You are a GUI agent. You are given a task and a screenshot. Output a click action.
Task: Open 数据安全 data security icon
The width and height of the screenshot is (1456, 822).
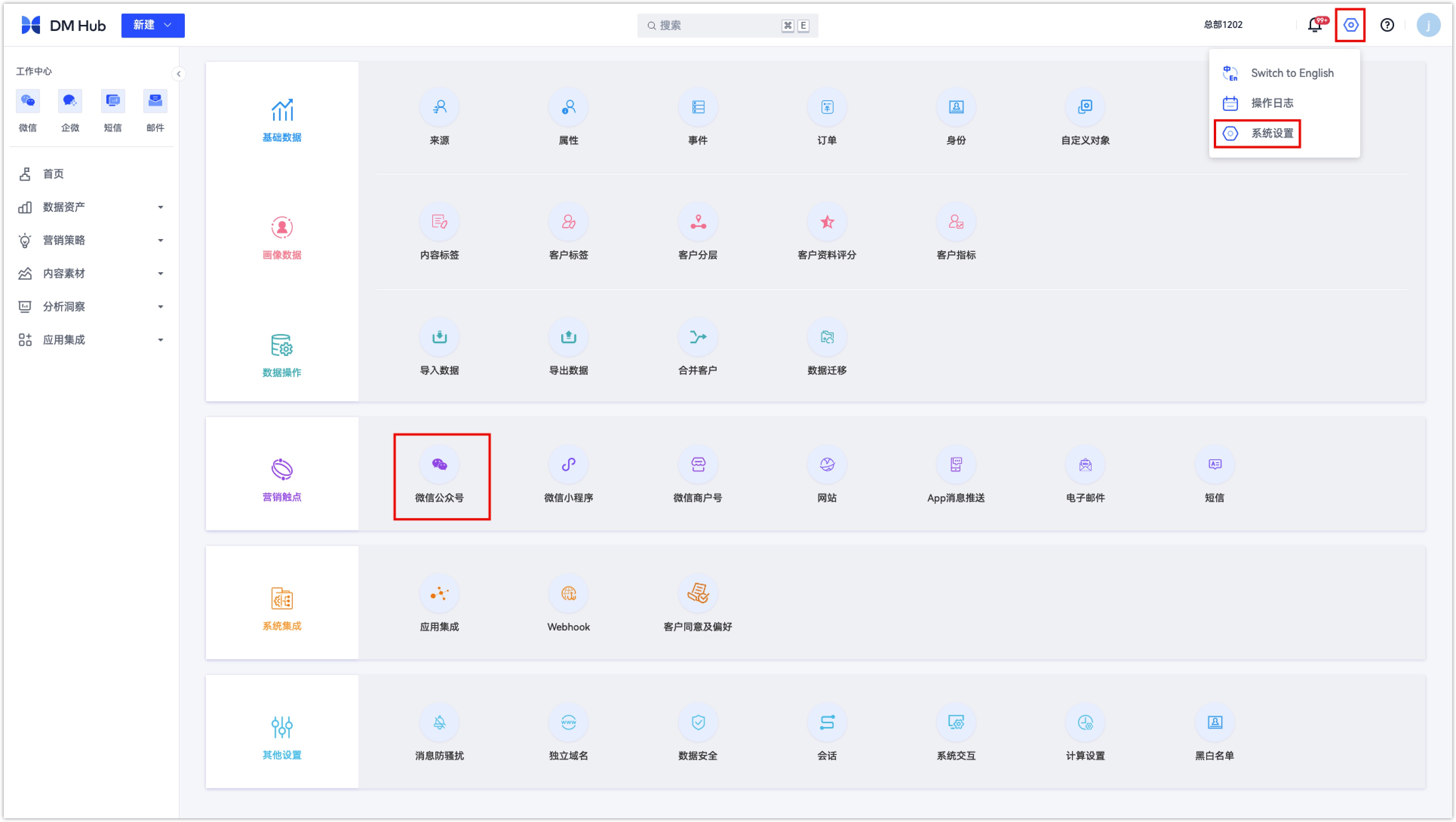pos(698,722)
